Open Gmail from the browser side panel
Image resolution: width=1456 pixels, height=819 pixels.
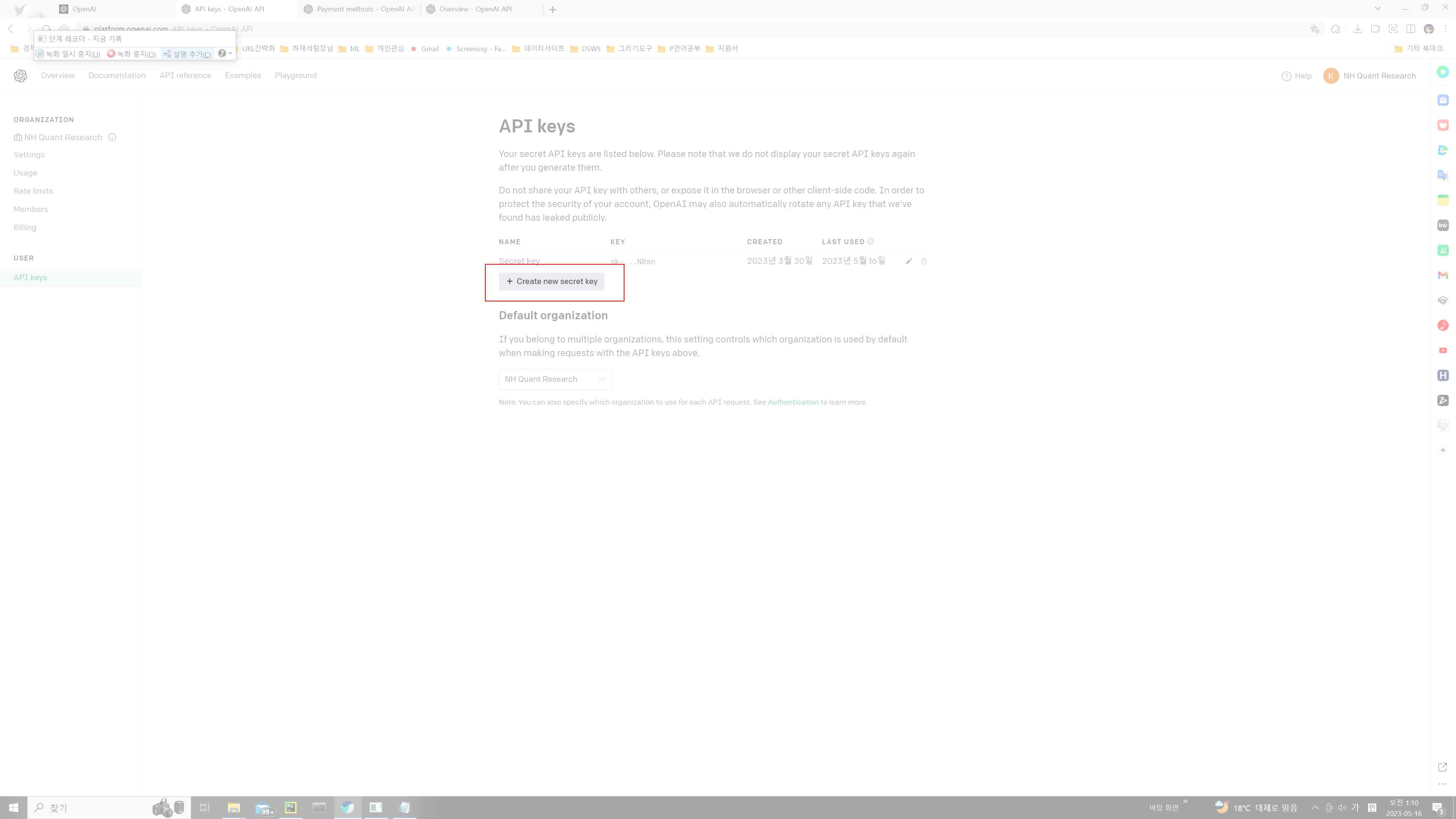[1443, 275]
